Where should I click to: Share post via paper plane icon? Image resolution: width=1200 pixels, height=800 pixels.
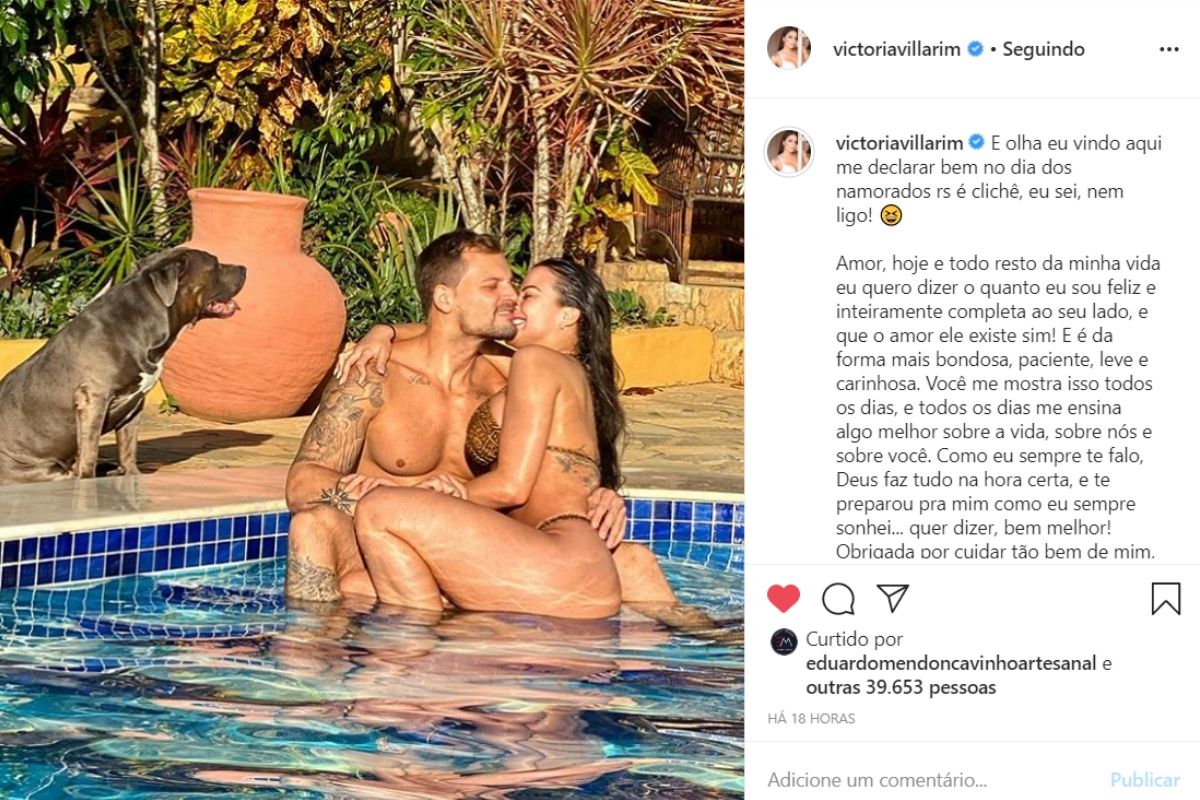tap(892, 598)
